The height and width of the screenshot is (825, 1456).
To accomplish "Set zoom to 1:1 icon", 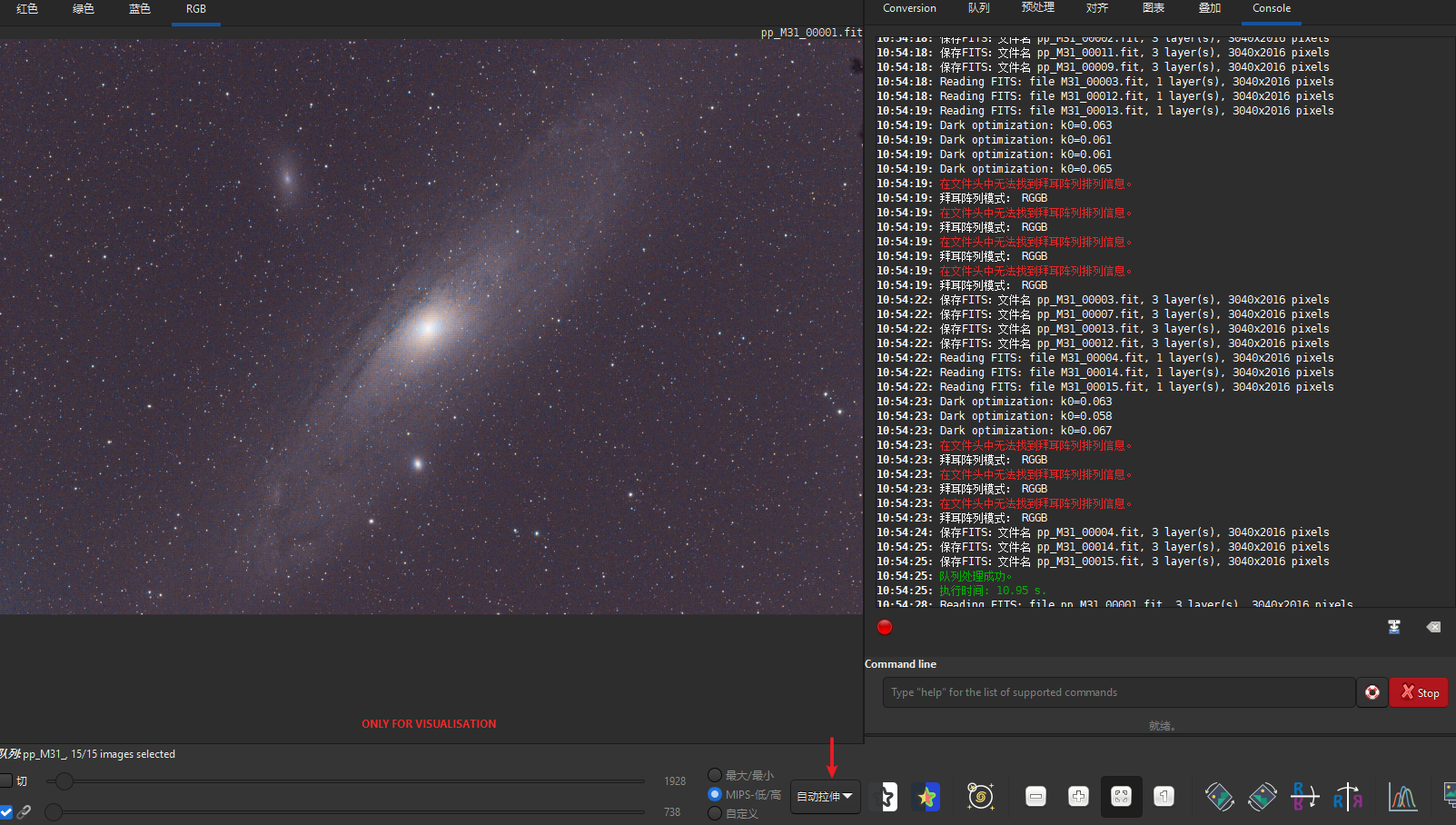I will 1164,797.
